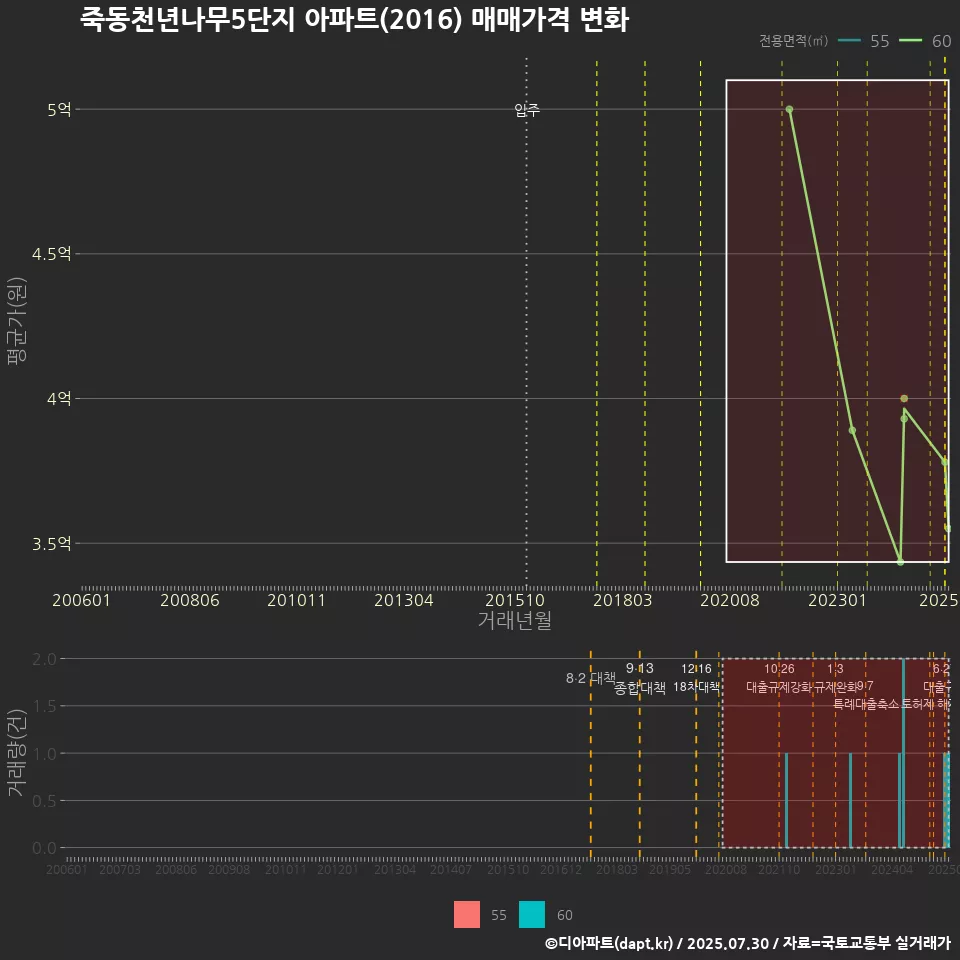Click the 8·2 대책 policy marker label
This screenshot has height=960, width=960.
590,678
